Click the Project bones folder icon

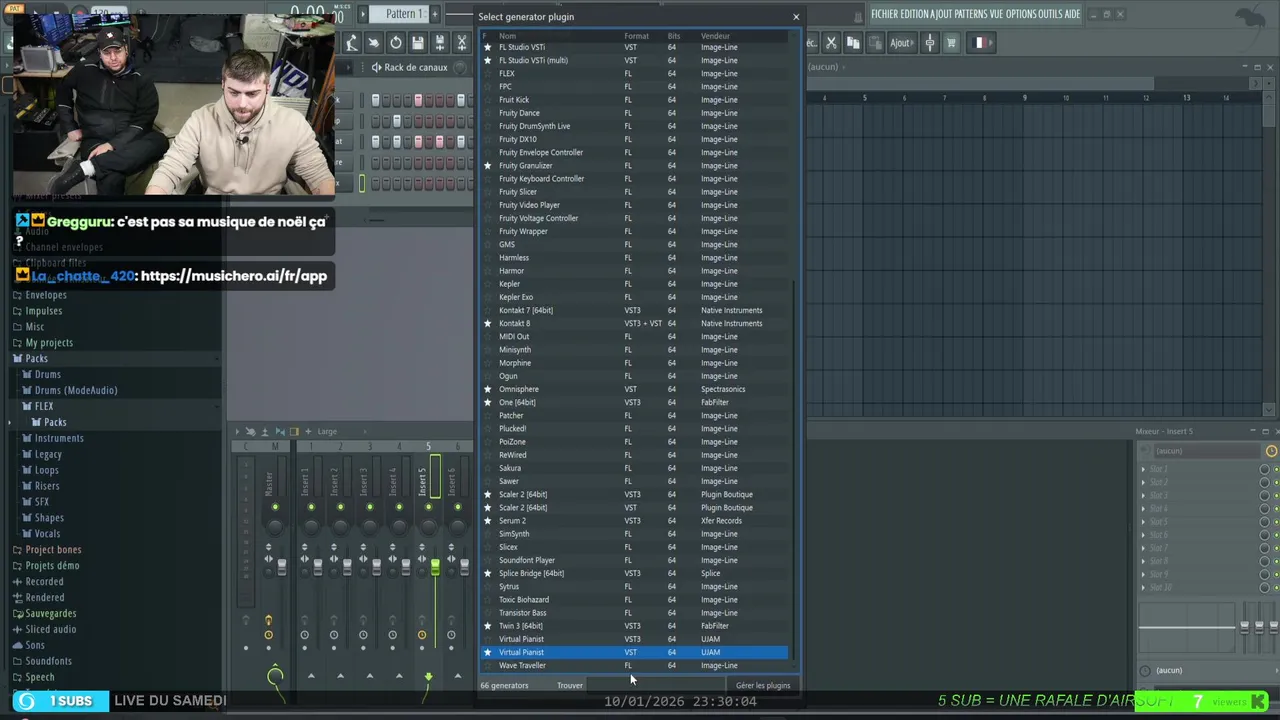tap(17, 549)
